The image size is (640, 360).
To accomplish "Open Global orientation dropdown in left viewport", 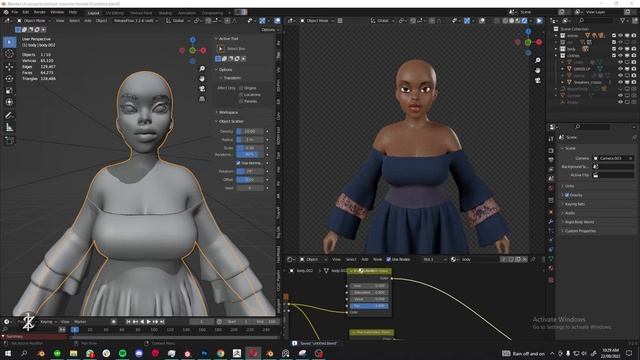I will point(178,20).
